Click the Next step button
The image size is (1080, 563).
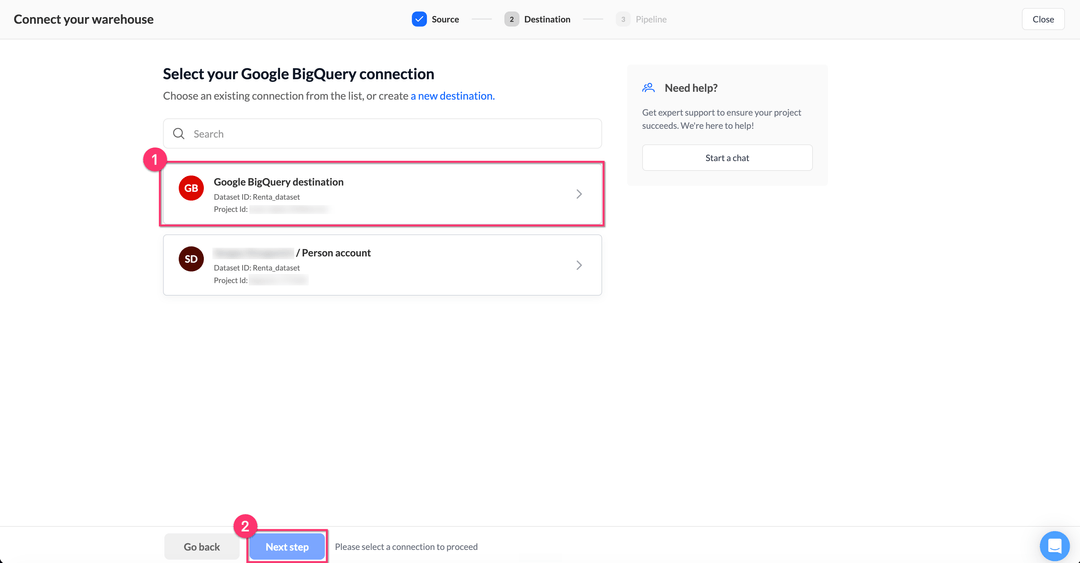tap(287, 546)
